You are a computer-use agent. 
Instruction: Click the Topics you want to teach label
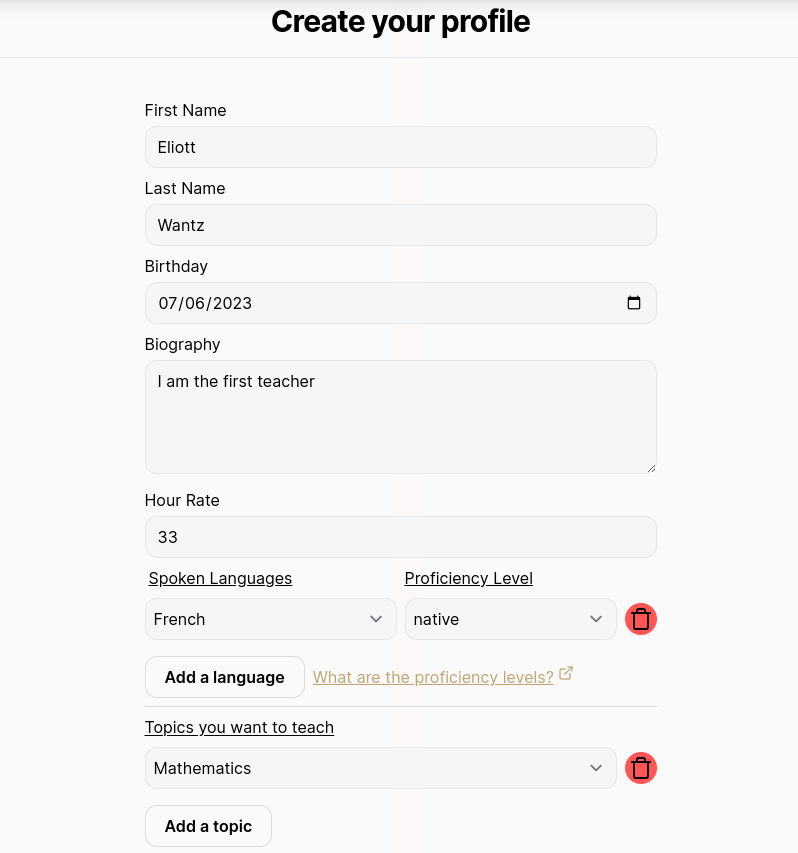tap(239, 727)
